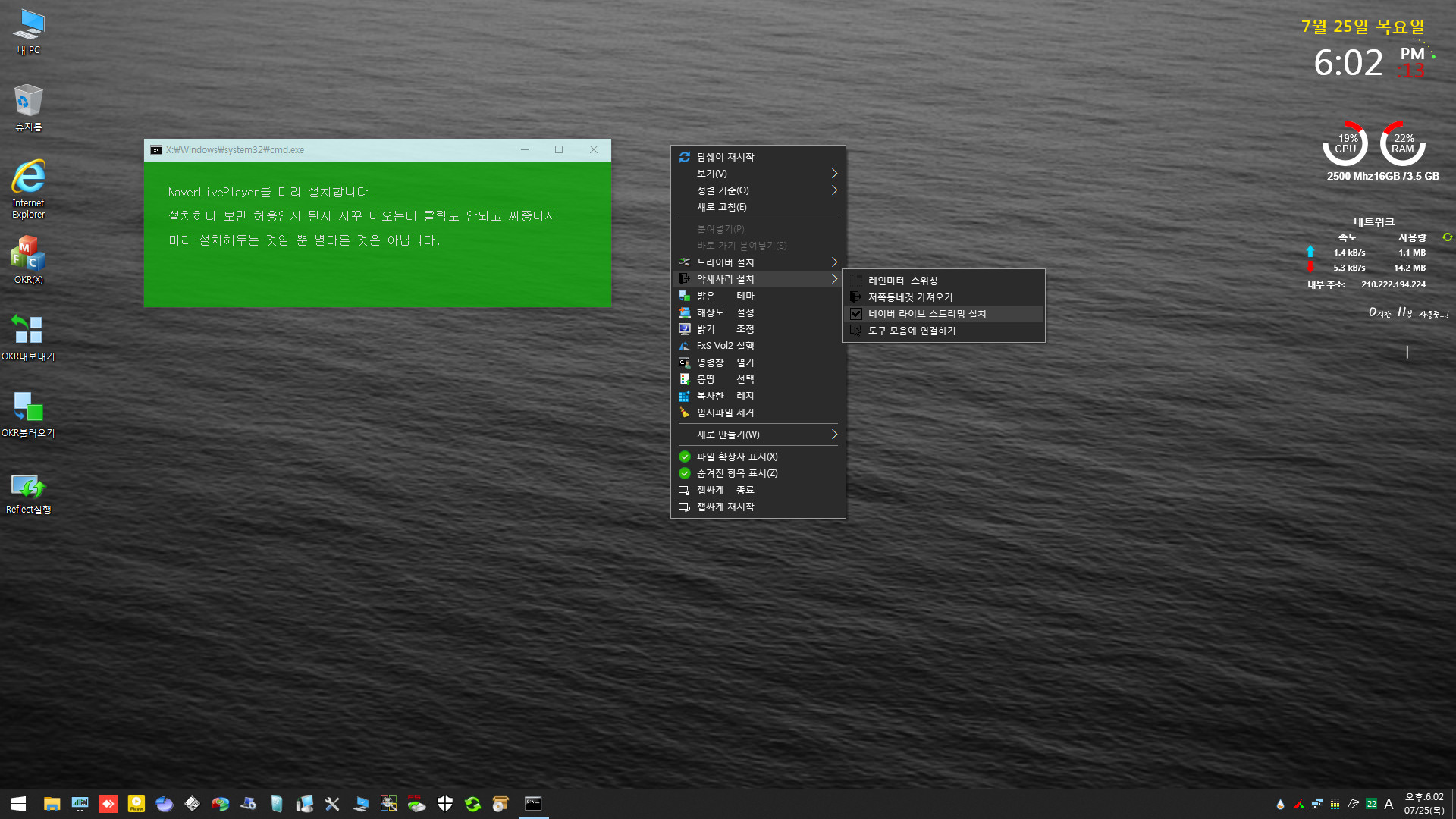Expand the 새로 만들기(W) submenu arrow

click(834, 435)
